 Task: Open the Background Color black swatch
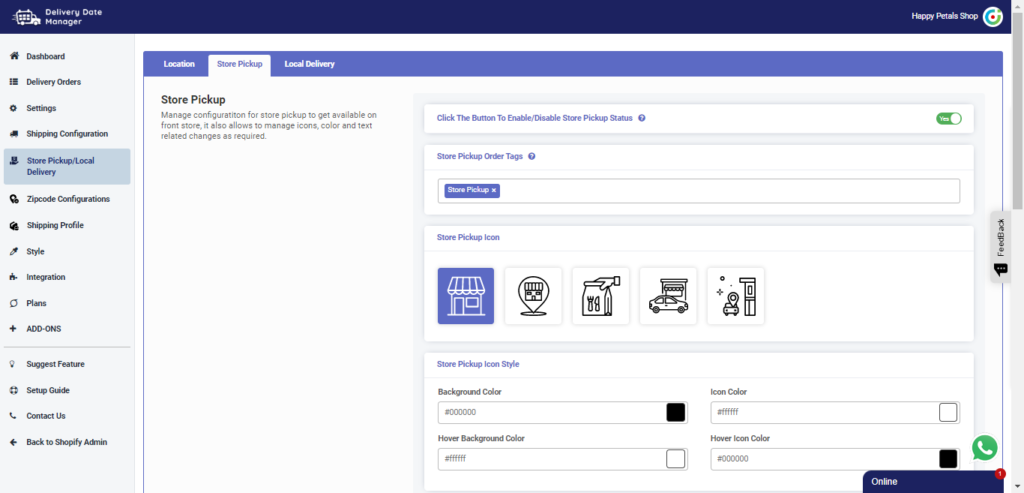click(x=675, y=413)
